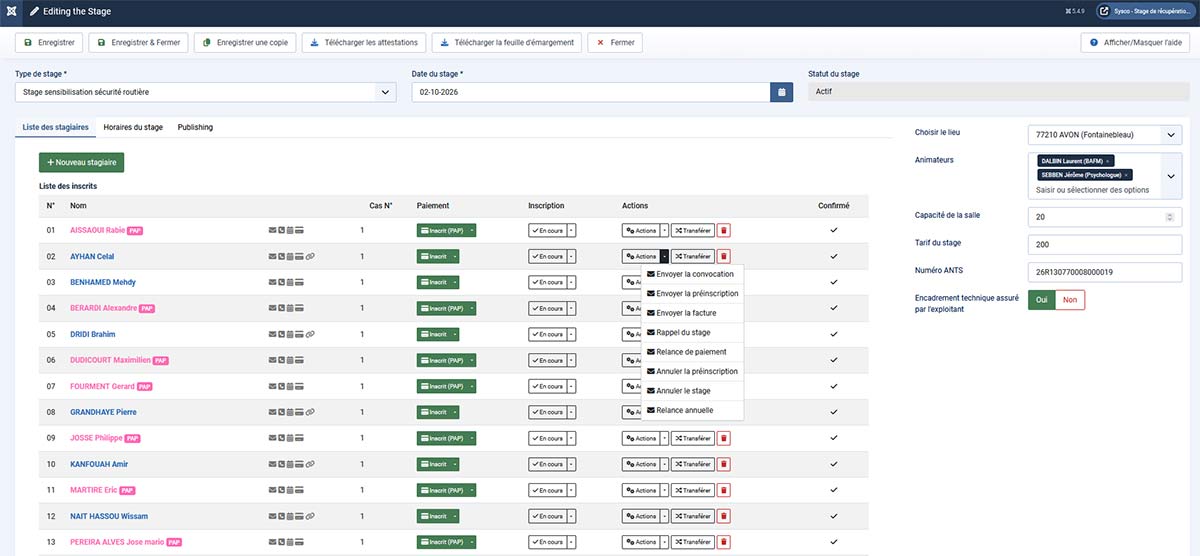Open Inscrit payment dropdown for AYHAN Celal

click(x=455, y=256)
